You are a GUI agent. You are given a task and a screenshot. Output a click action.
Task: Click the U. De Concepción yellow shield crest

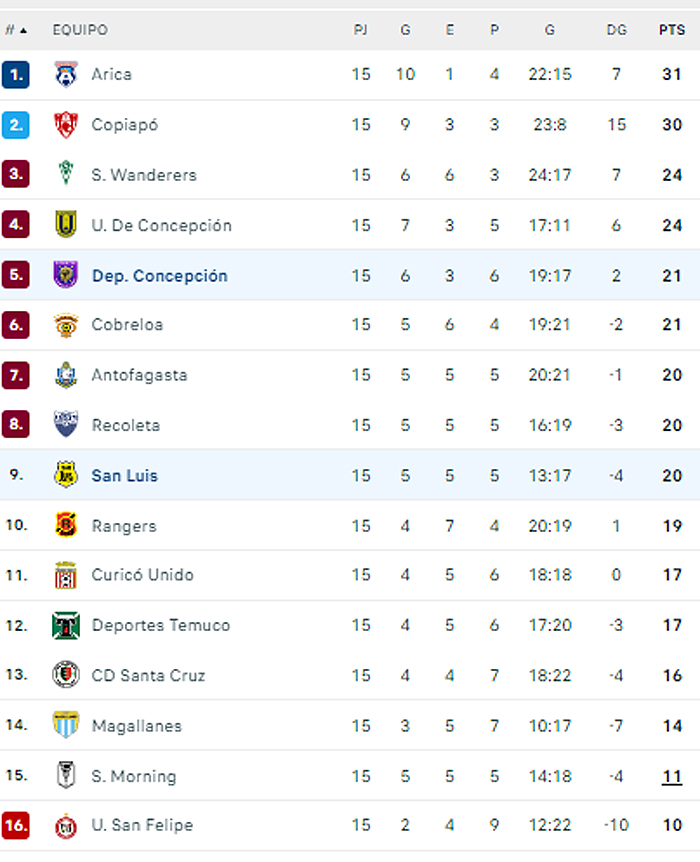[x=66, y=225]
